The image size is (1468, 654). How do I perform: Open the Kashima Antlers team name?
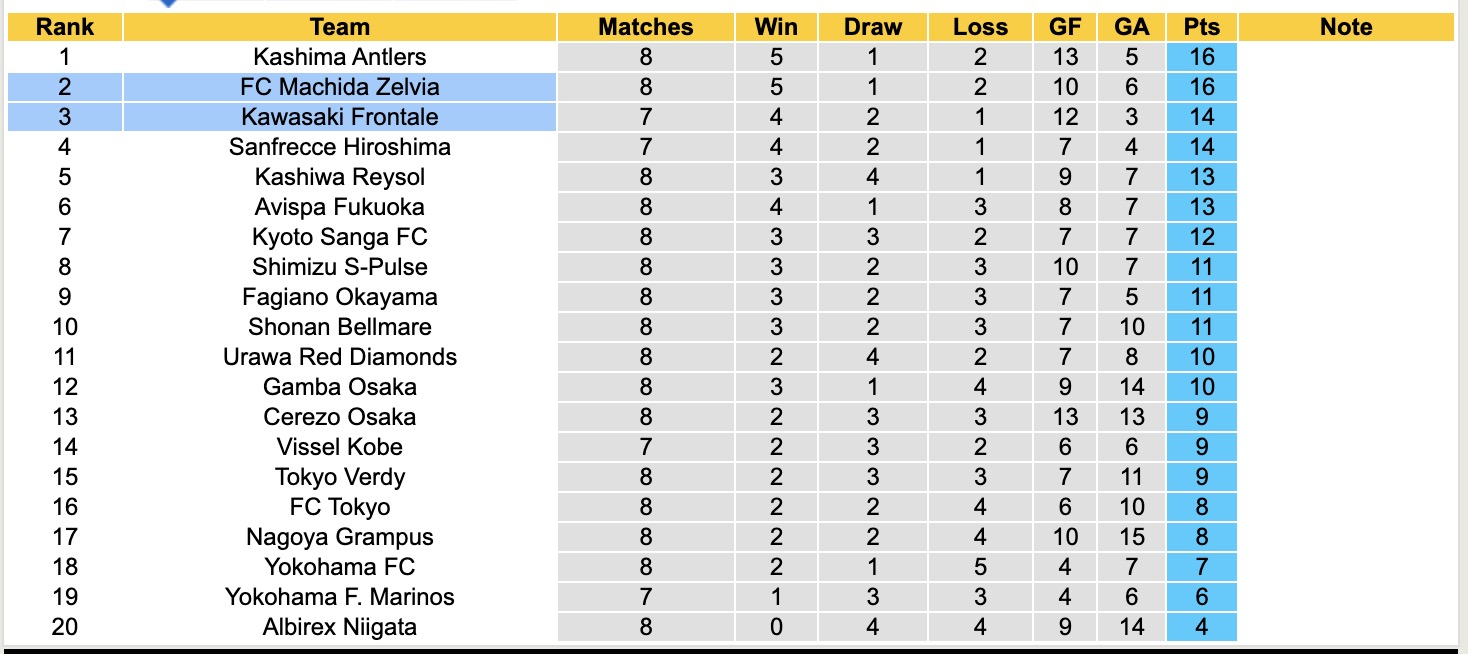pos(340,57)
